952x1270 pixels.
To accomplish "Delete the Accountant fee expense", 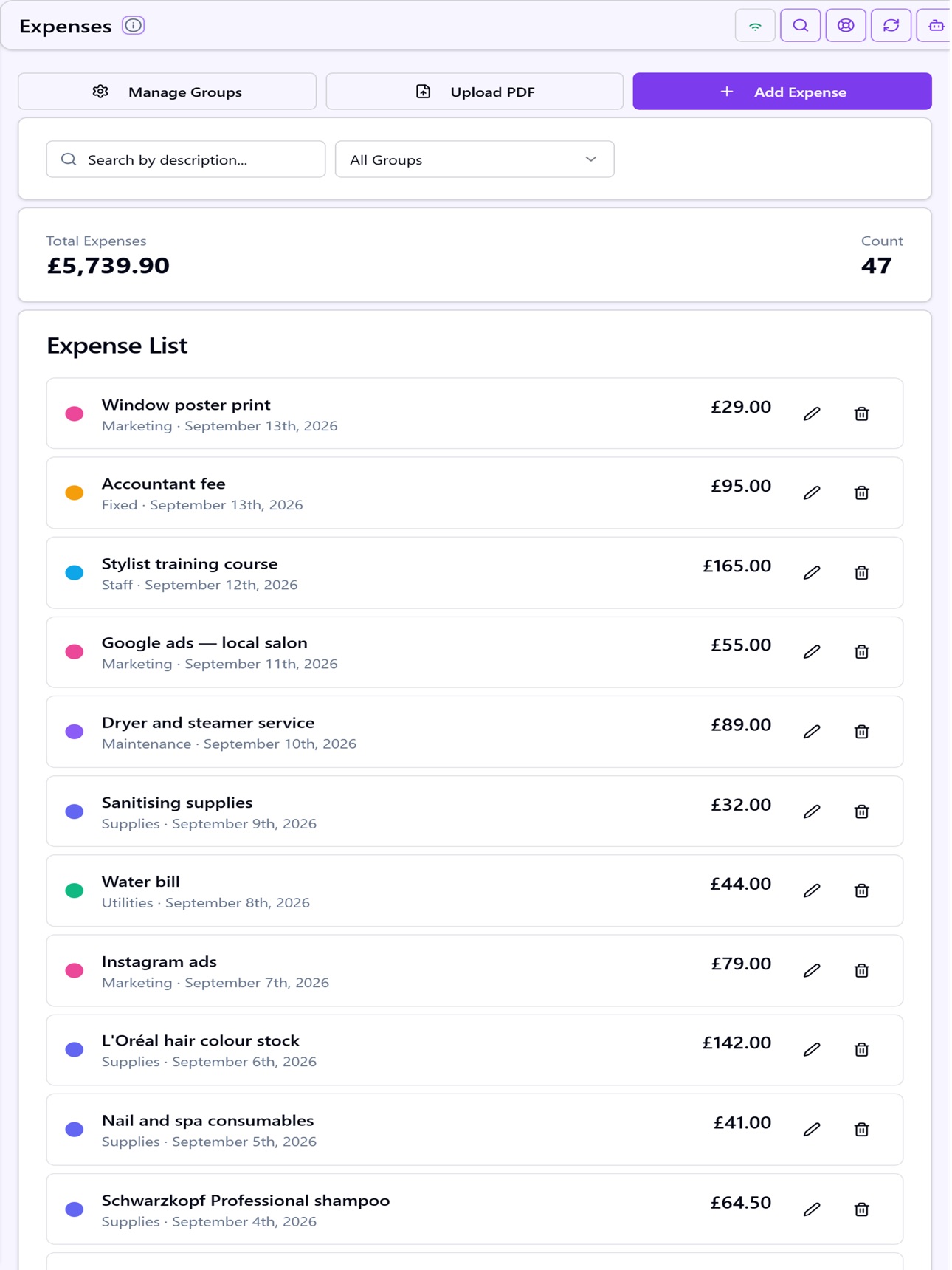I will click(x=861, y=492).
